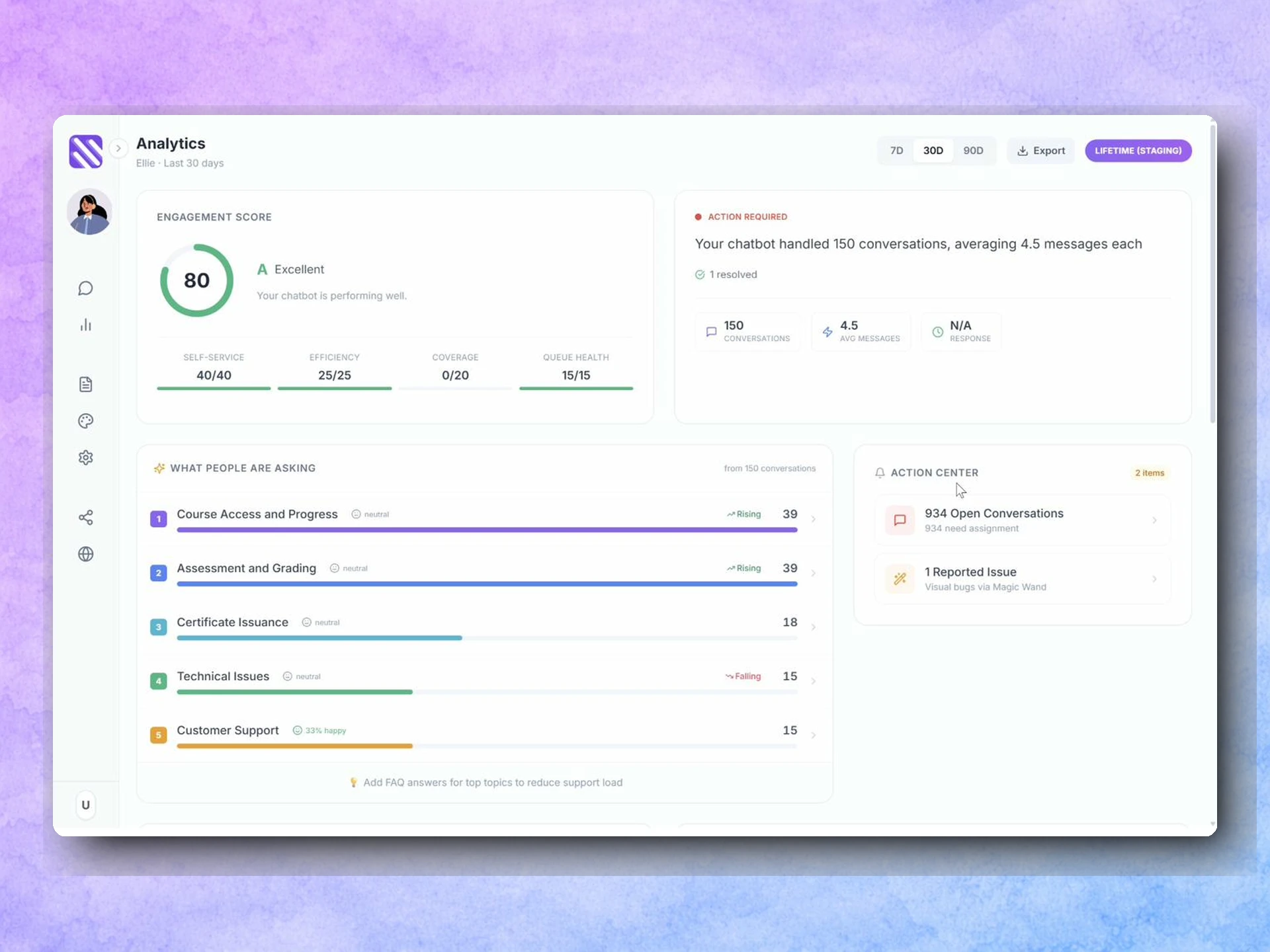The image size is (1270, 952).
Task: Open the globe sidebar icon
Action: coord(85,554)
